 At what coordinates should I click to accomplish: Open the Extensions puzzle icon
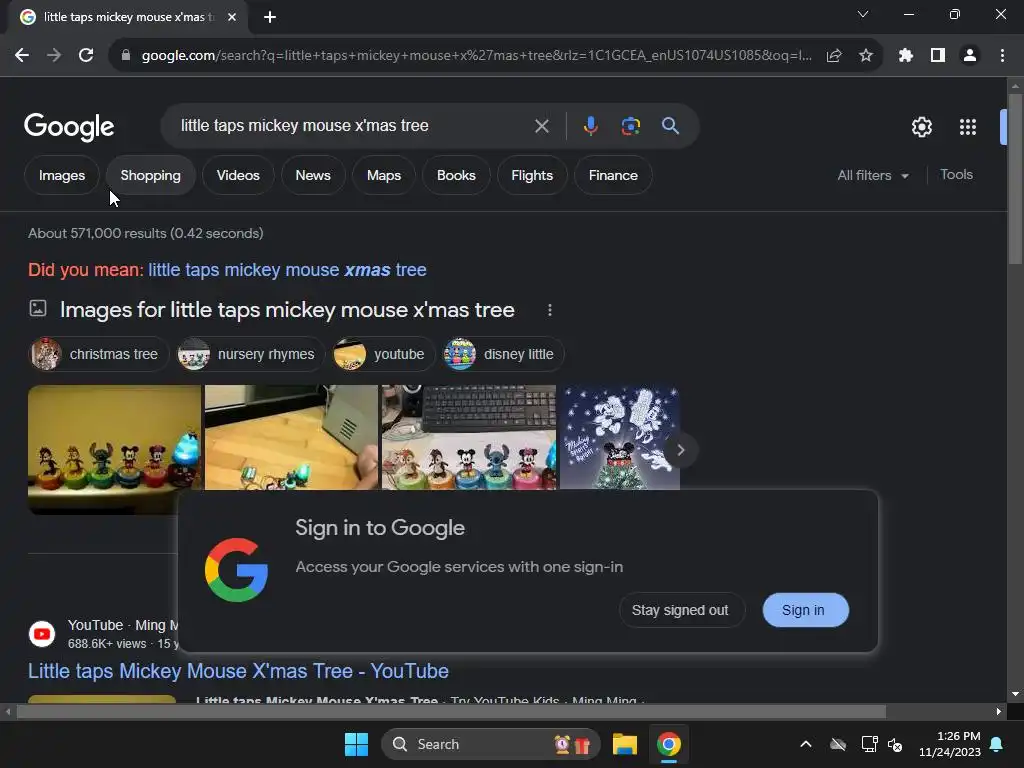pos(906,56)
